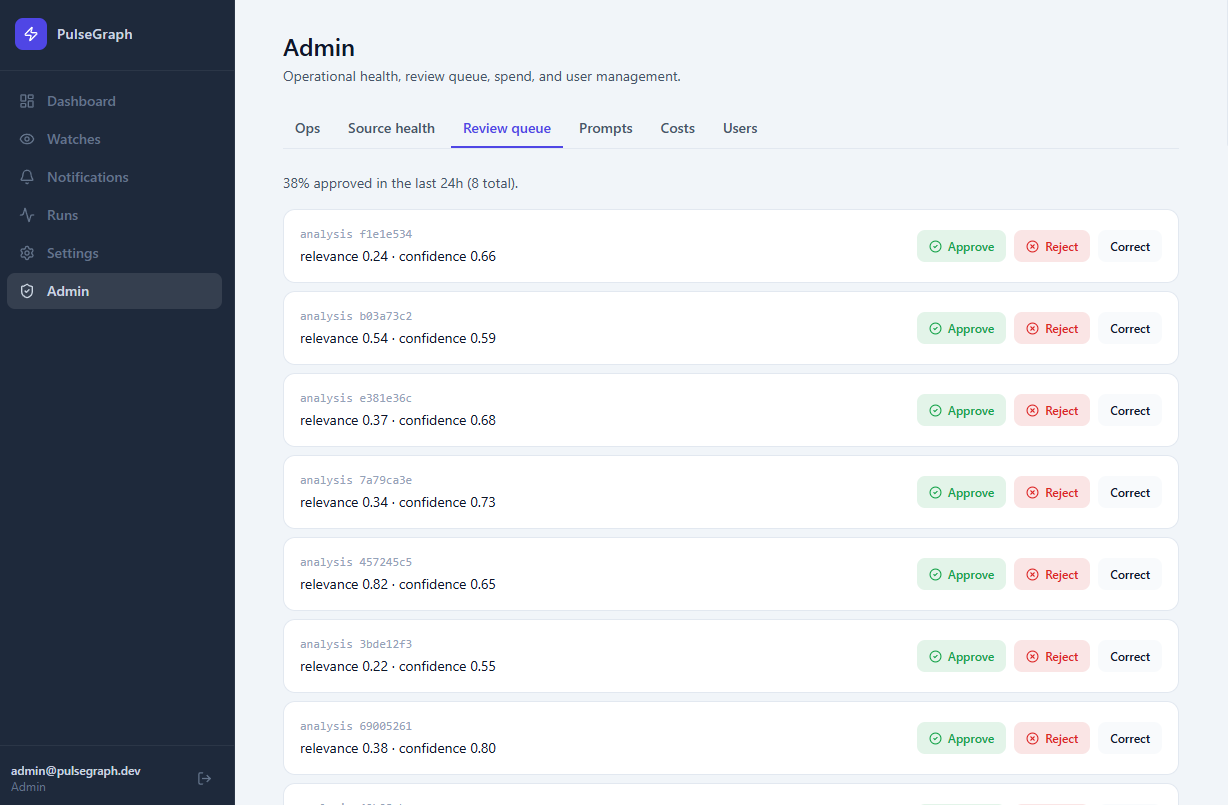Click the logout arrow icon
Image resolution: width=1228 pixels, height=805 pixels.
tap(204, 778)
